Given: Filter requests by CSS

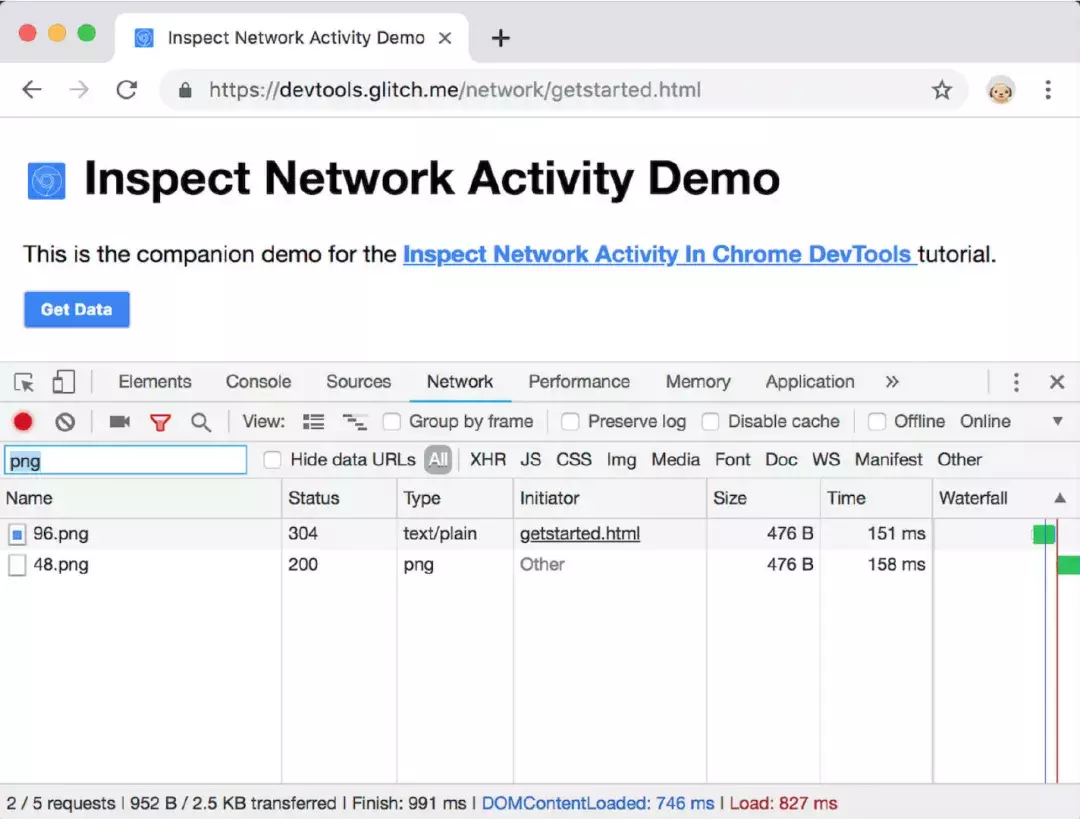Looking at the screenshot, I should (574, 459).
